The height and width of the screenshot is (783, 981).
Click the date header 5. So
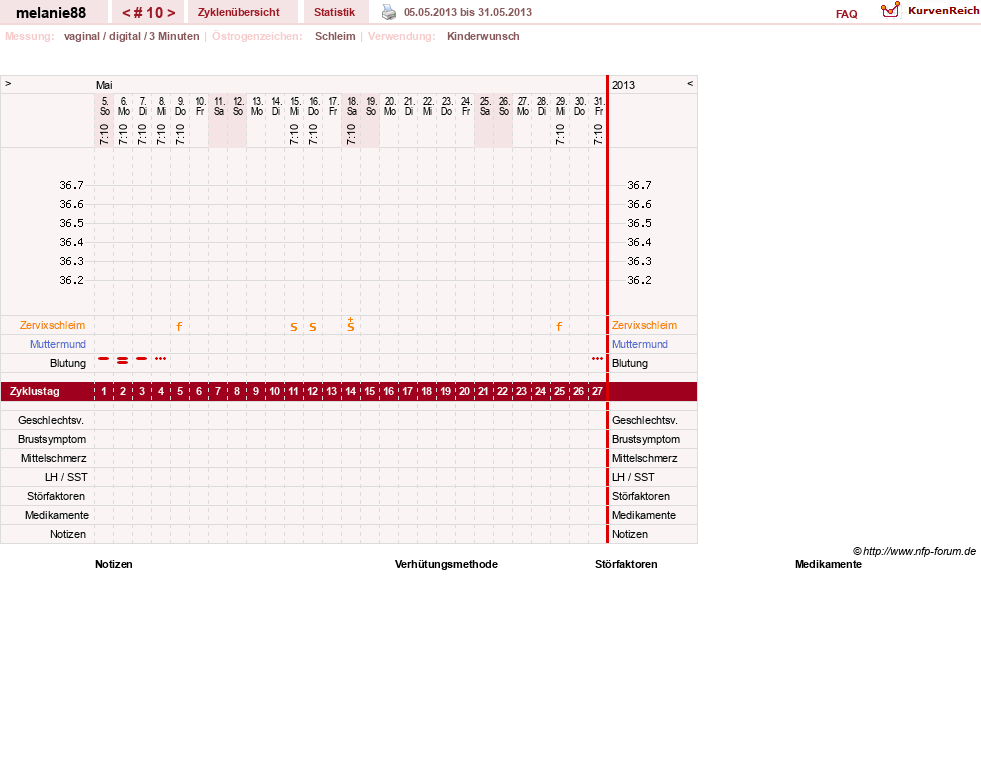tap(104, 106)
